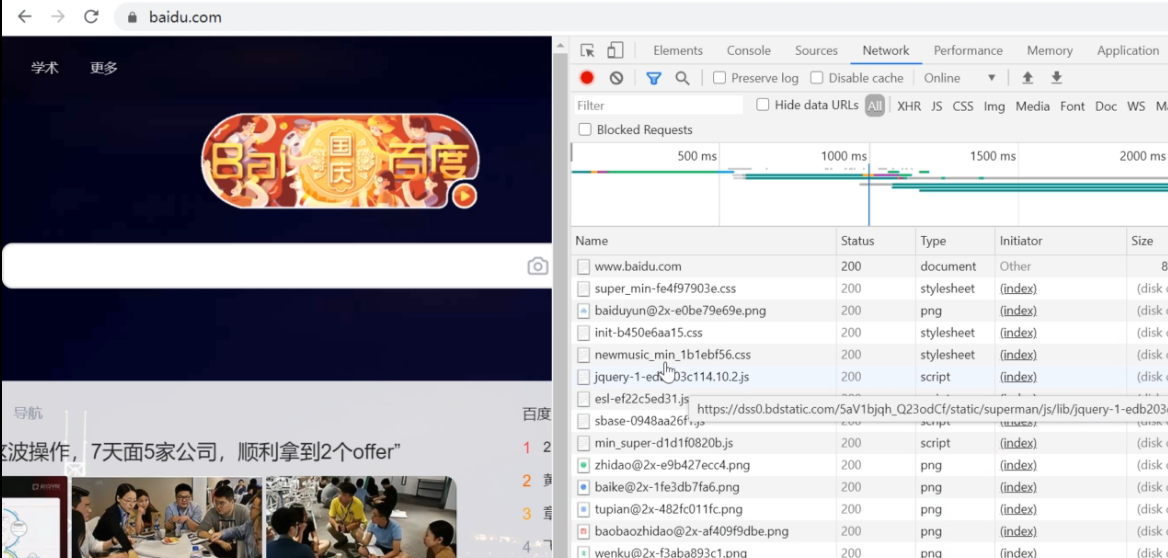This screenshot has height=558, width=1168.
Task: Select the All filter type
Action: 875,107
